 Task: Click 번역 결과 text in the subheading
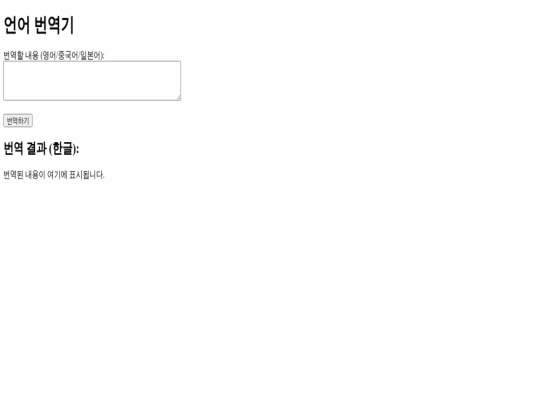point(25,148)
